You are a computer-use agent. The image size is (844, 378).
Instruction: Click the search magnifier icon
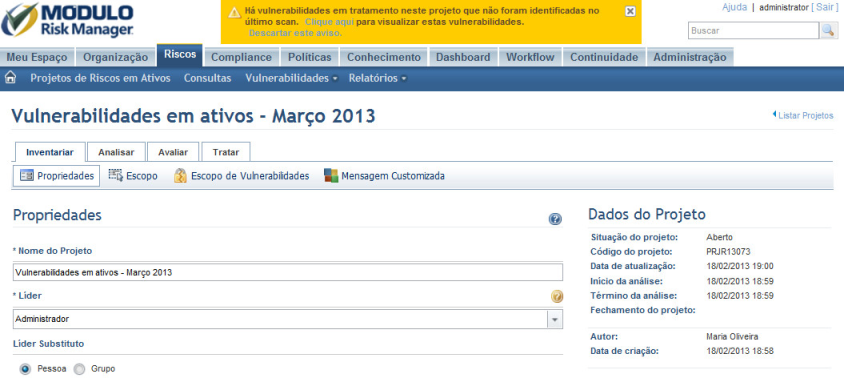[828, 31]
